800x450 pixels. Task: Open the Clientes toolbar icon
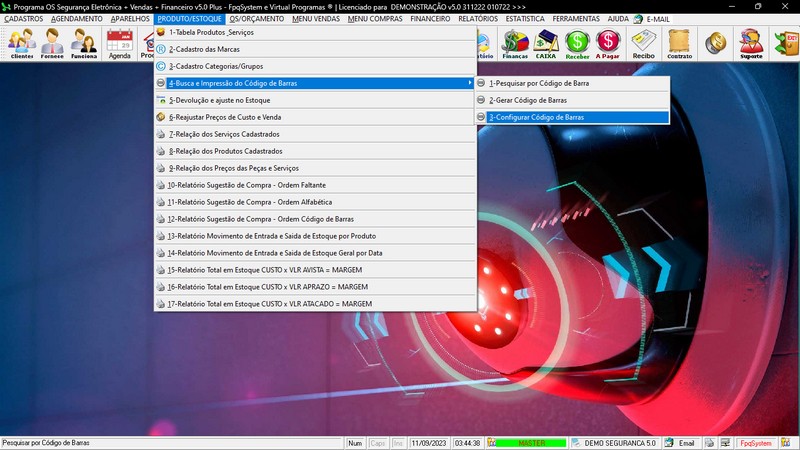click(21, 43)
